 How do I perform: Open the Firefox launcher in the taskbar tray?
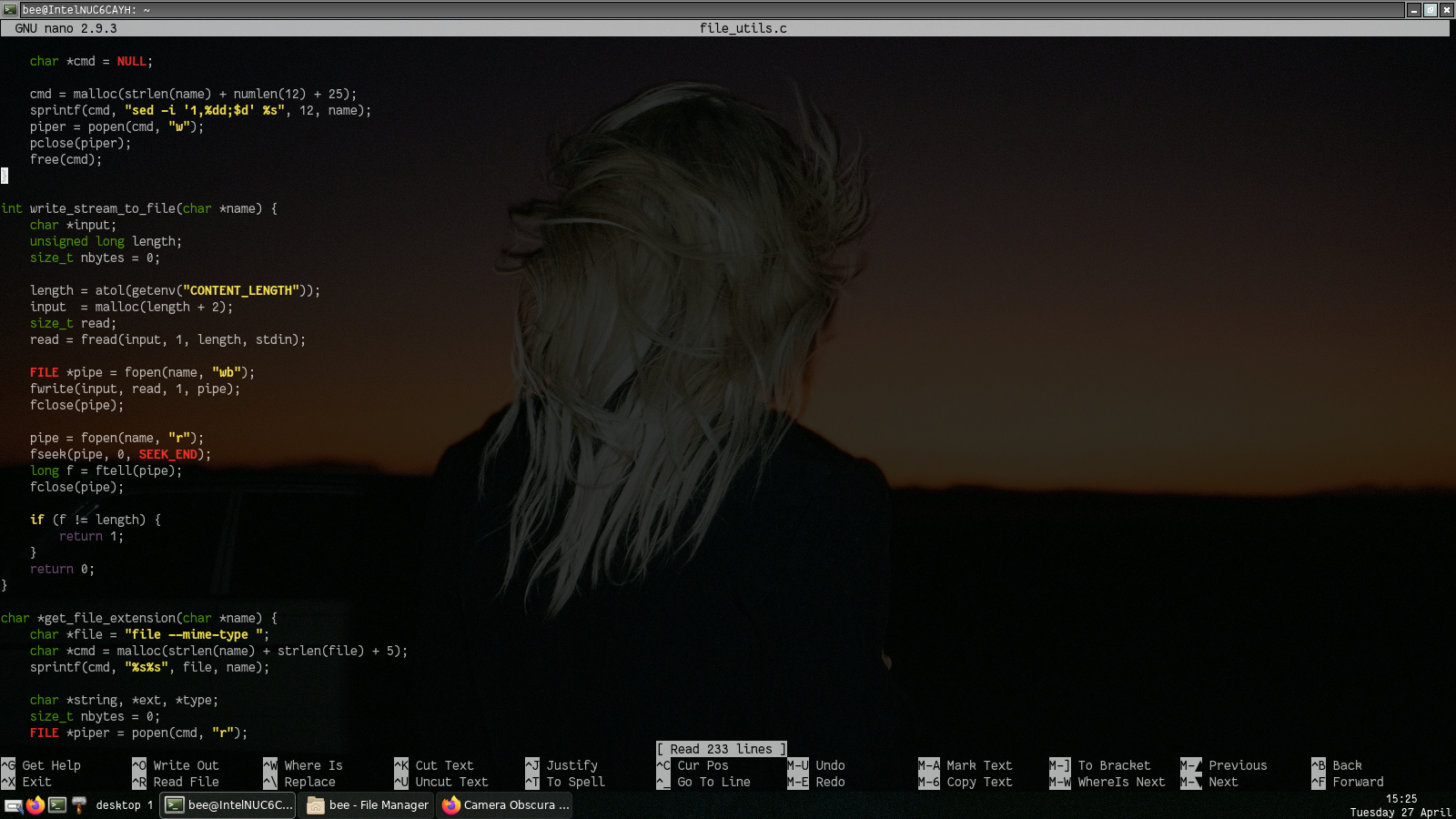tap(35, 805)
